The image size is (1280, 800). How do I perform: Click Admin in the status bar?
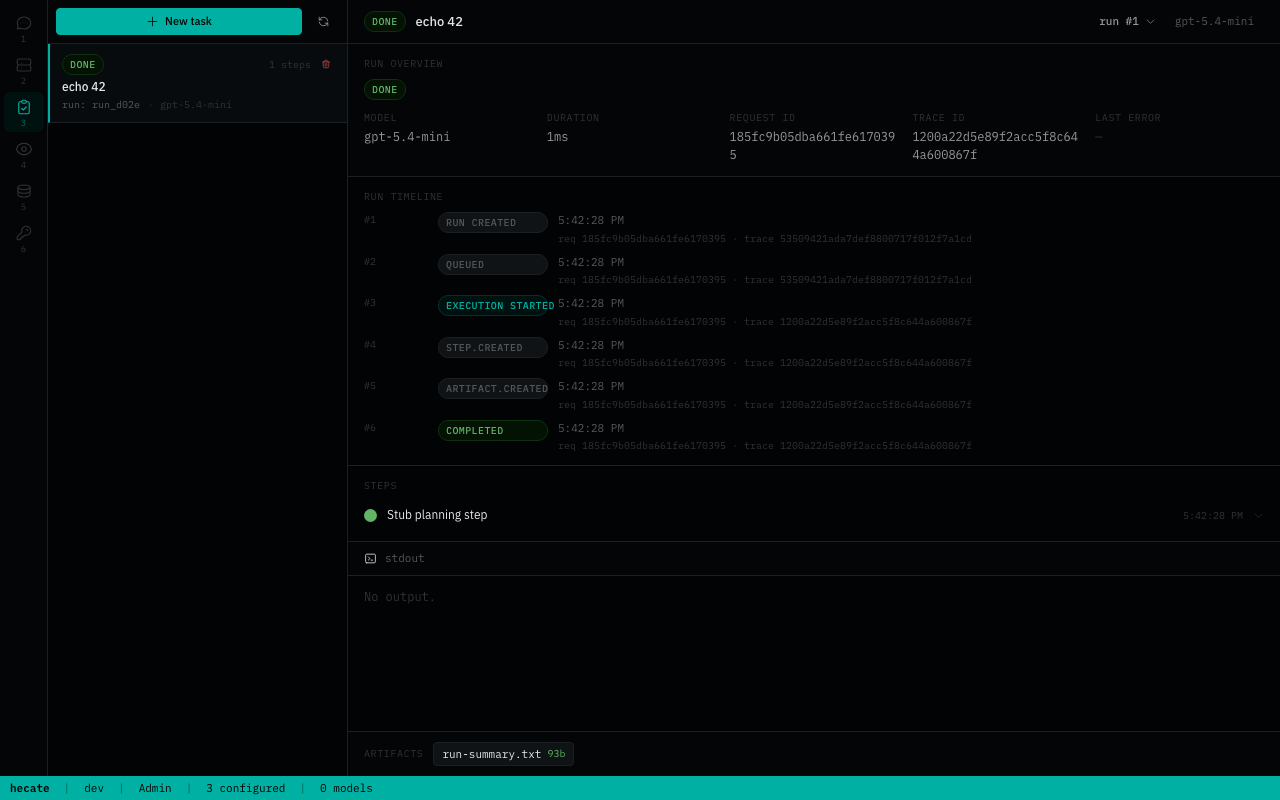[155, 788]
